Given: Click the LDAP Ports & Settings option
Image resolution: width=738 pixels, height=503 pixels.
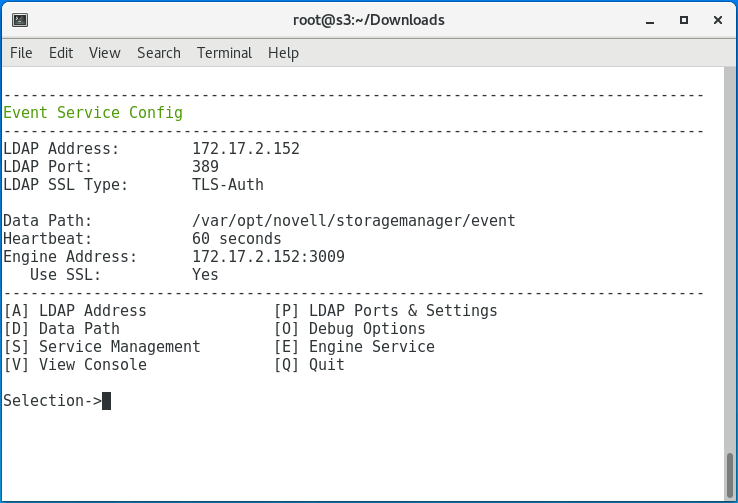Looking at the screenshot, I should click(385, 311).
